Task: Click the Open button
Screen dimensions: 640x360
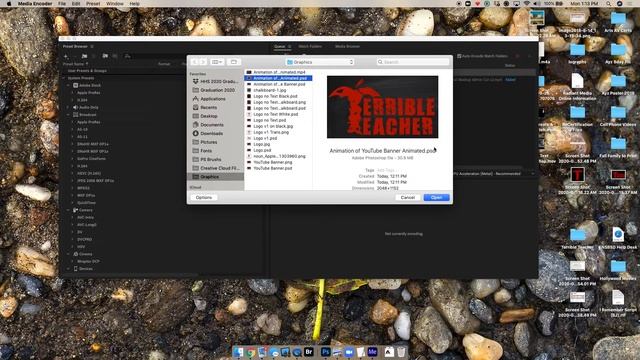Action: tap(436, 198)
